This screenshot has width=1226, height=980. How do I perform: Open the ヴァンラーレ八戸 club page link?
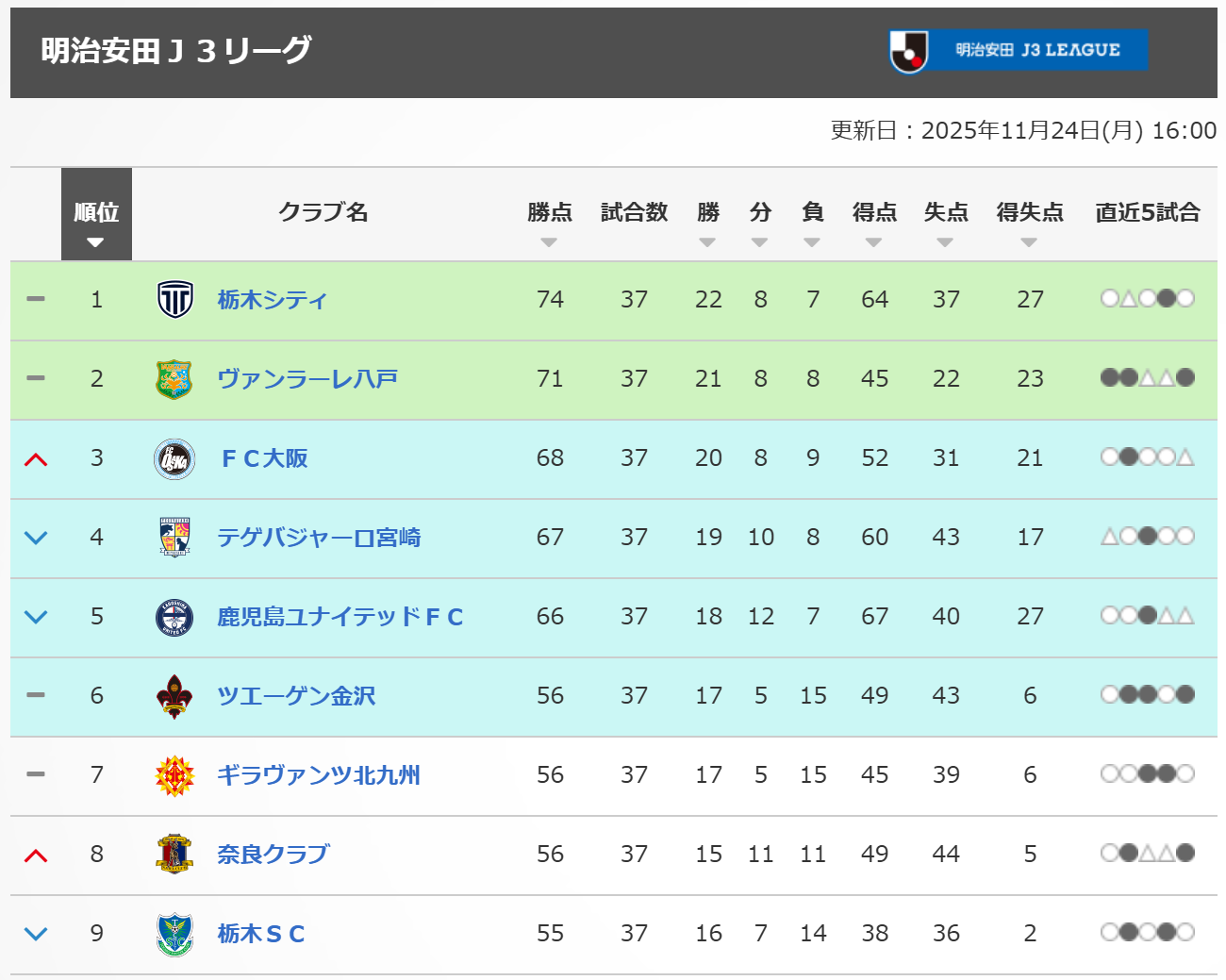click(307, 379)
